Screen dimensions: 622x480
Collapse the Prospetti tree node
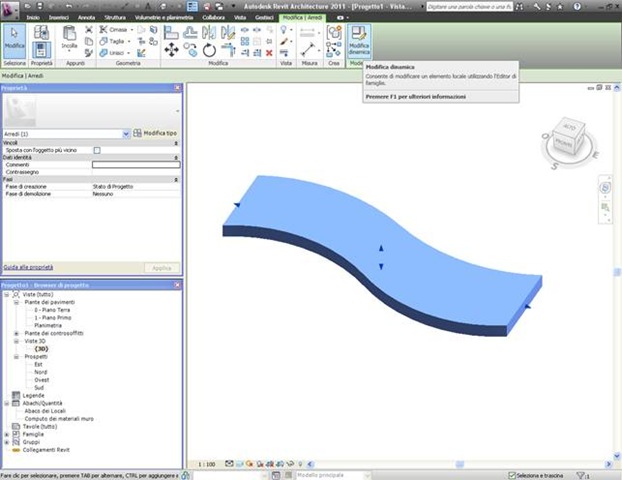pyautogui.click(x=16, y=356)
